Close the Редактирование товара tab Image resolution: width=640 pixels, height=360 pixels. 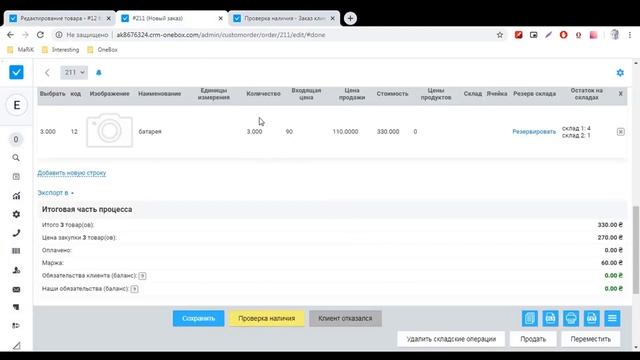coord(109,18)
